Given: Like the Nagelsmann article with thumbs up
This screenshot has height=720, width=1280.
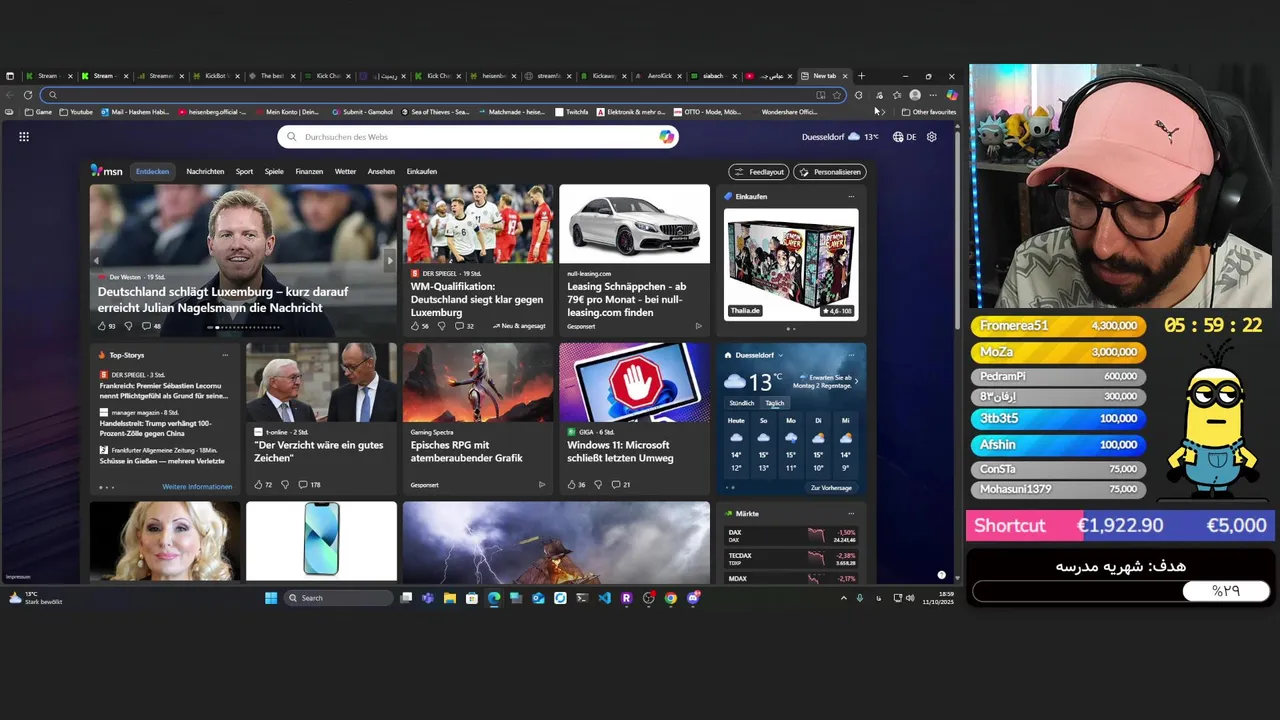Looking at the screenshot, I should pyautogui.click(x=106, y=326).
